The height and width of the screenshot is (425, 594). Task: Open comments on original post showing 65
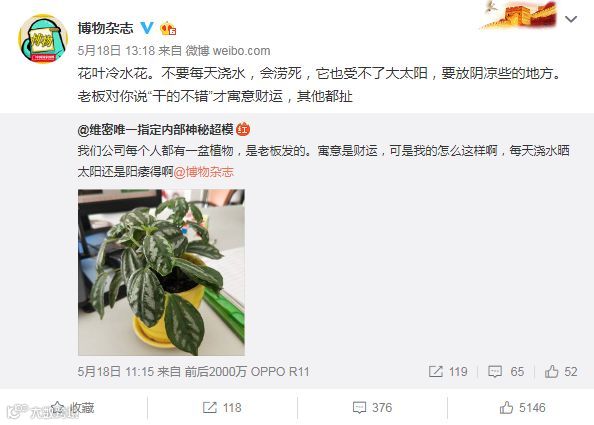pos(506,371)
